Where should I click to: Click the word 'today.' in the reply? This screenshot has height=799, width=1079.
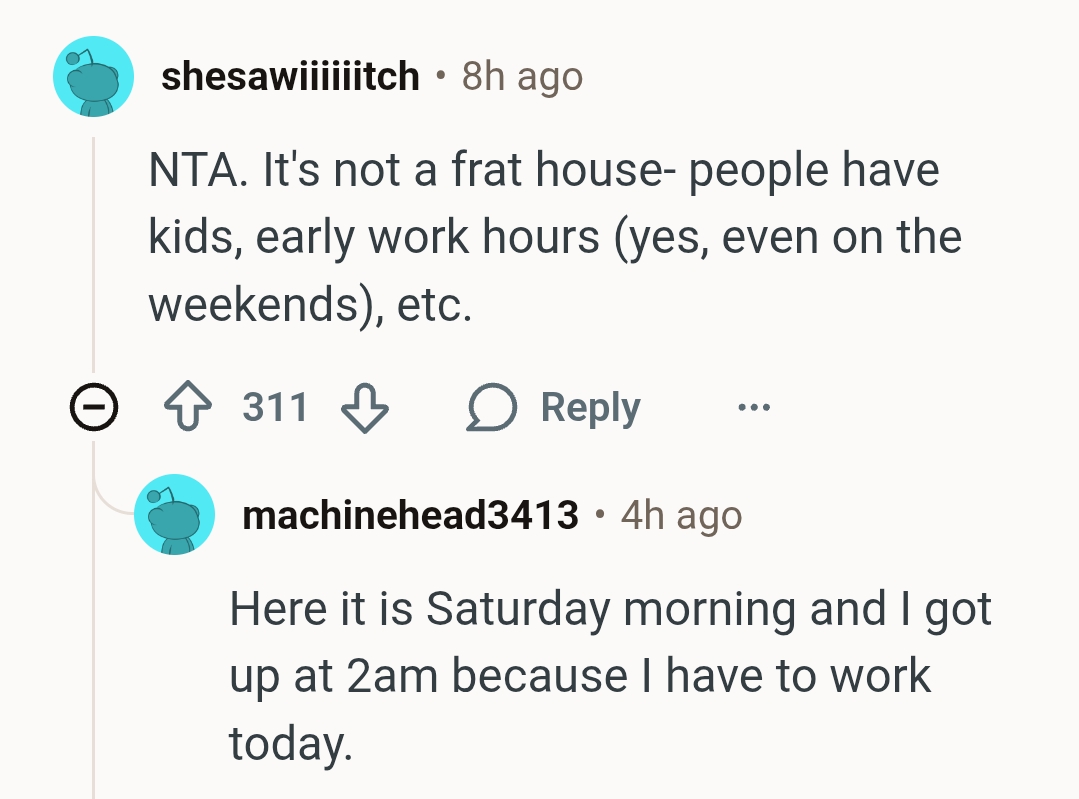click(x=291, y=742)
